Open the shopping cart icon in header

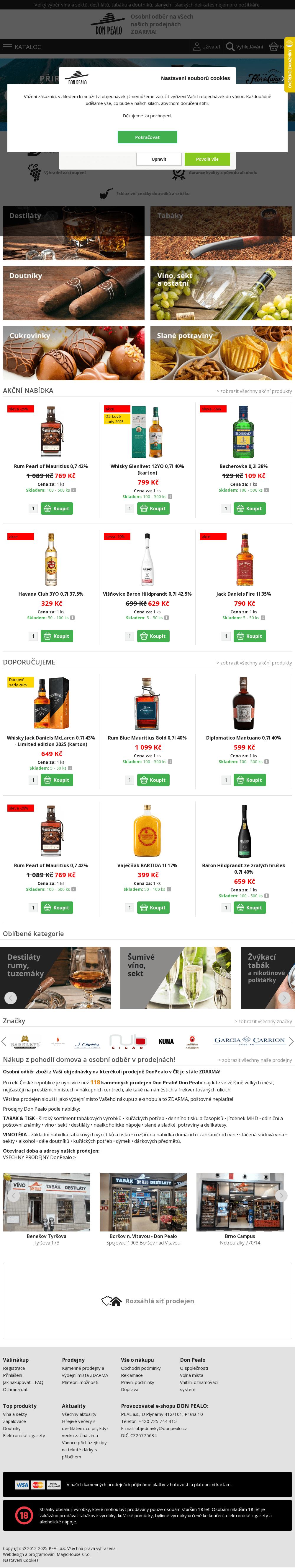tap(274, 47)
